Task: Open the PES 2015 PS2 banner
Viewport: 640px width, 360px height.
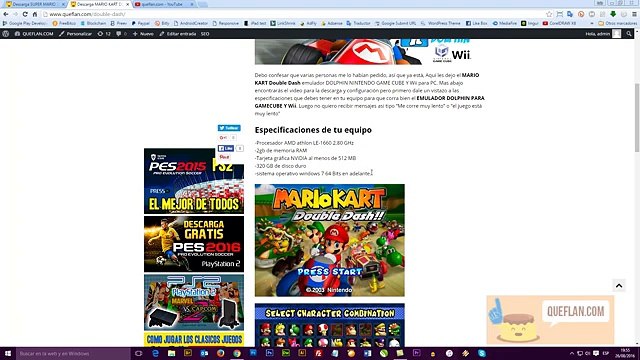Action: tap(194, 181)
